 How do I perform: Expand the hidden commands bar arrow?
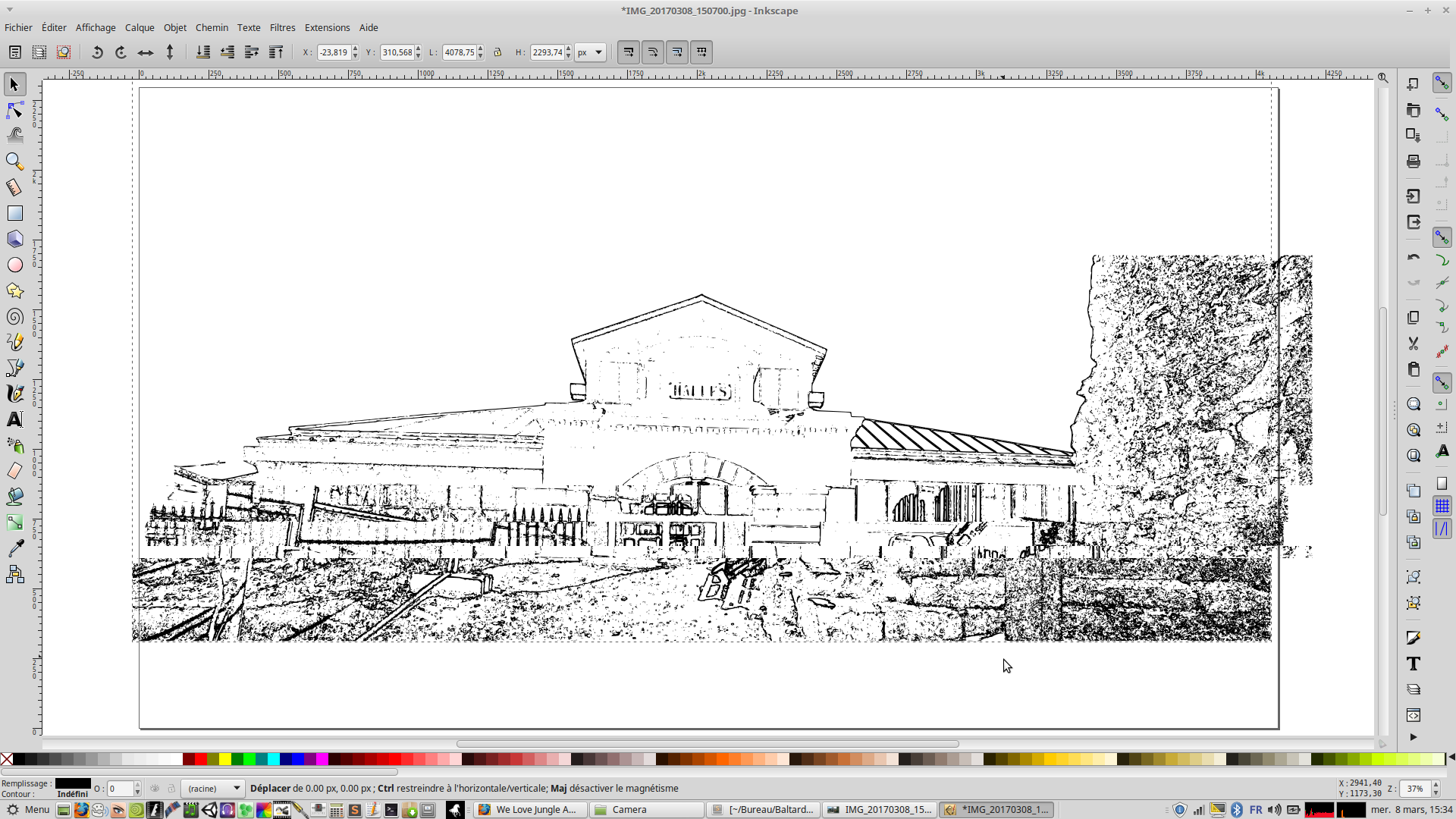tap(1413, 737)
